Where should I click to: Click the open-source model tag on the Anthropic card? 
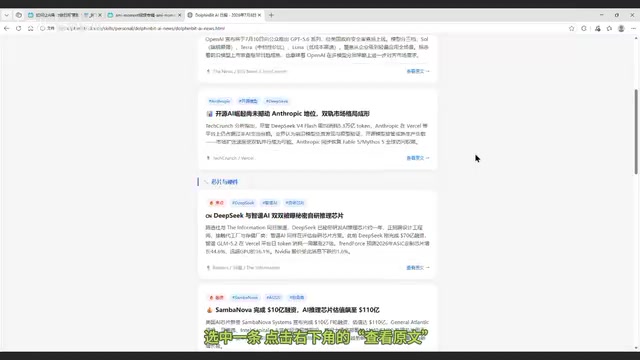pyautogui.click(x=248, y=101)
